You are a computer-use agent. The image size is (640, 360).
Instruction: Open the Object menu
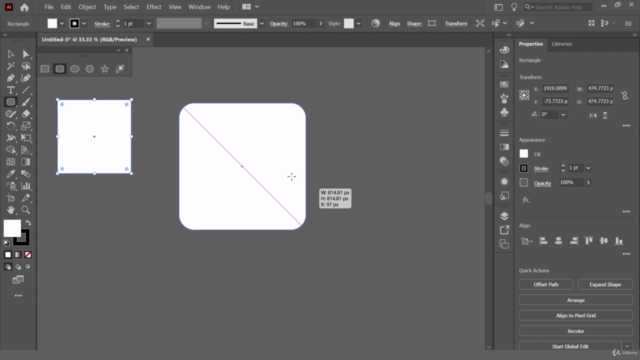tap(87, 7)
